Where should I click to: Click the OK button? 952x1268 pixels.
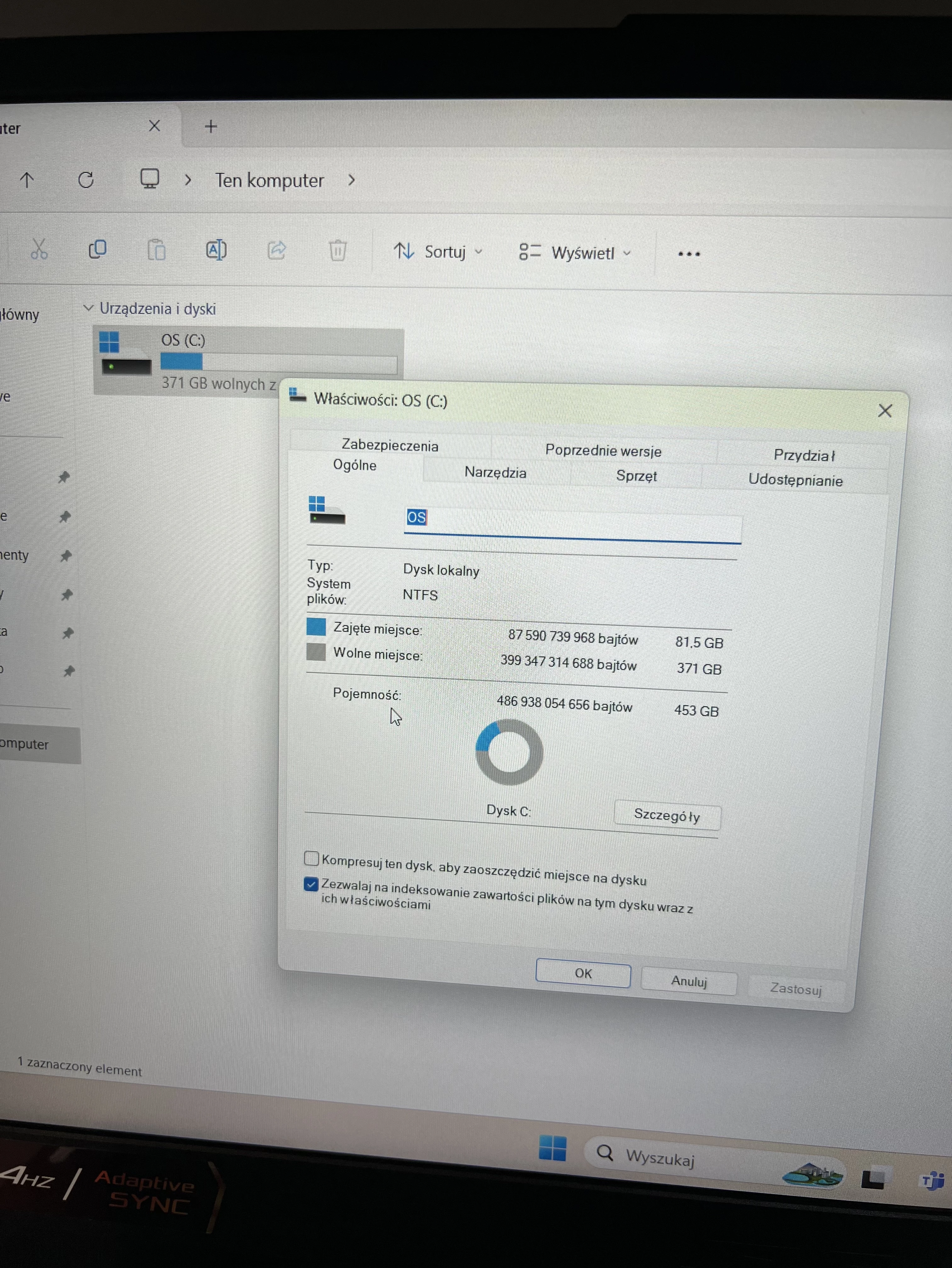point(583,973)
